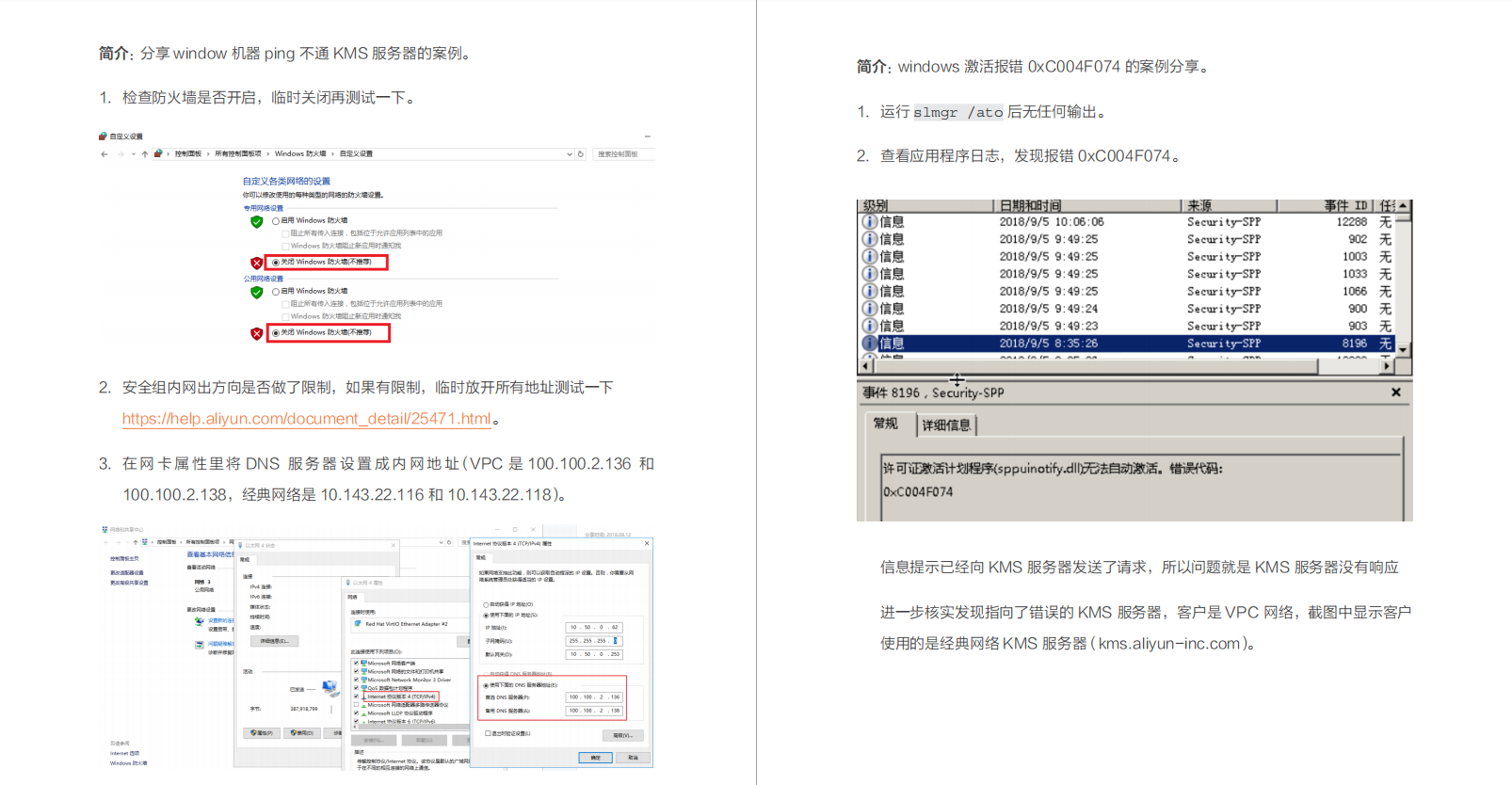Click 高级(V)... button in IPv4 dialog

pos(622,735)
